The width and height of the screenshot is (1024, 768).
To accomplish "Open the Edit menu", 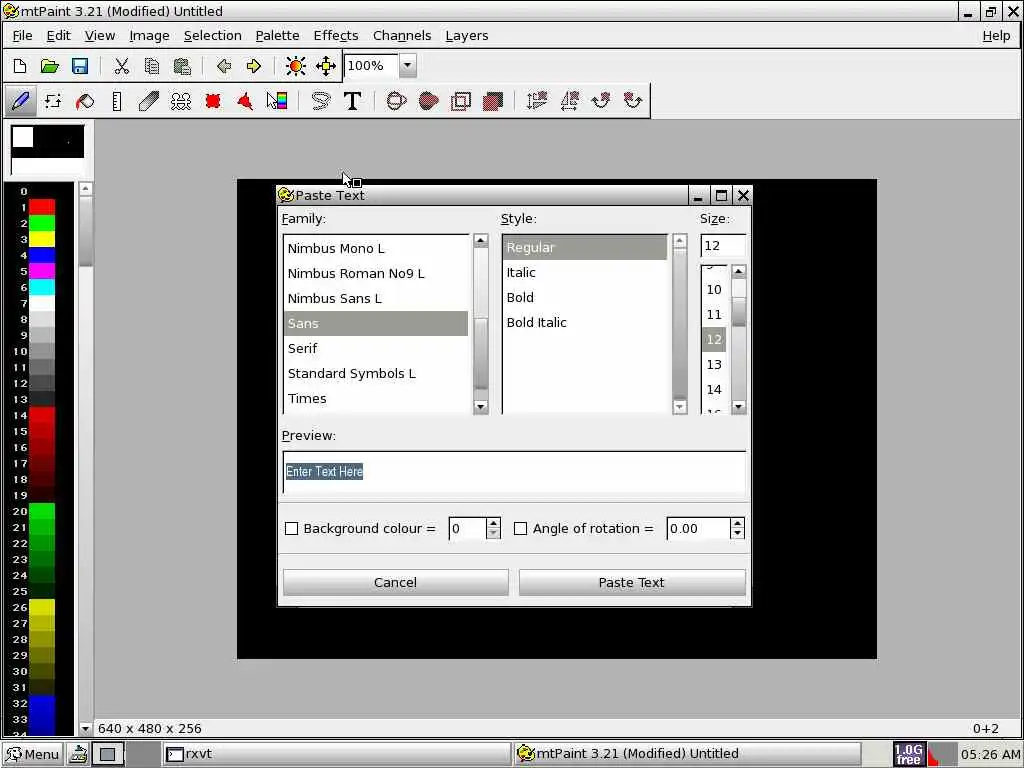I will click(58, 36).
